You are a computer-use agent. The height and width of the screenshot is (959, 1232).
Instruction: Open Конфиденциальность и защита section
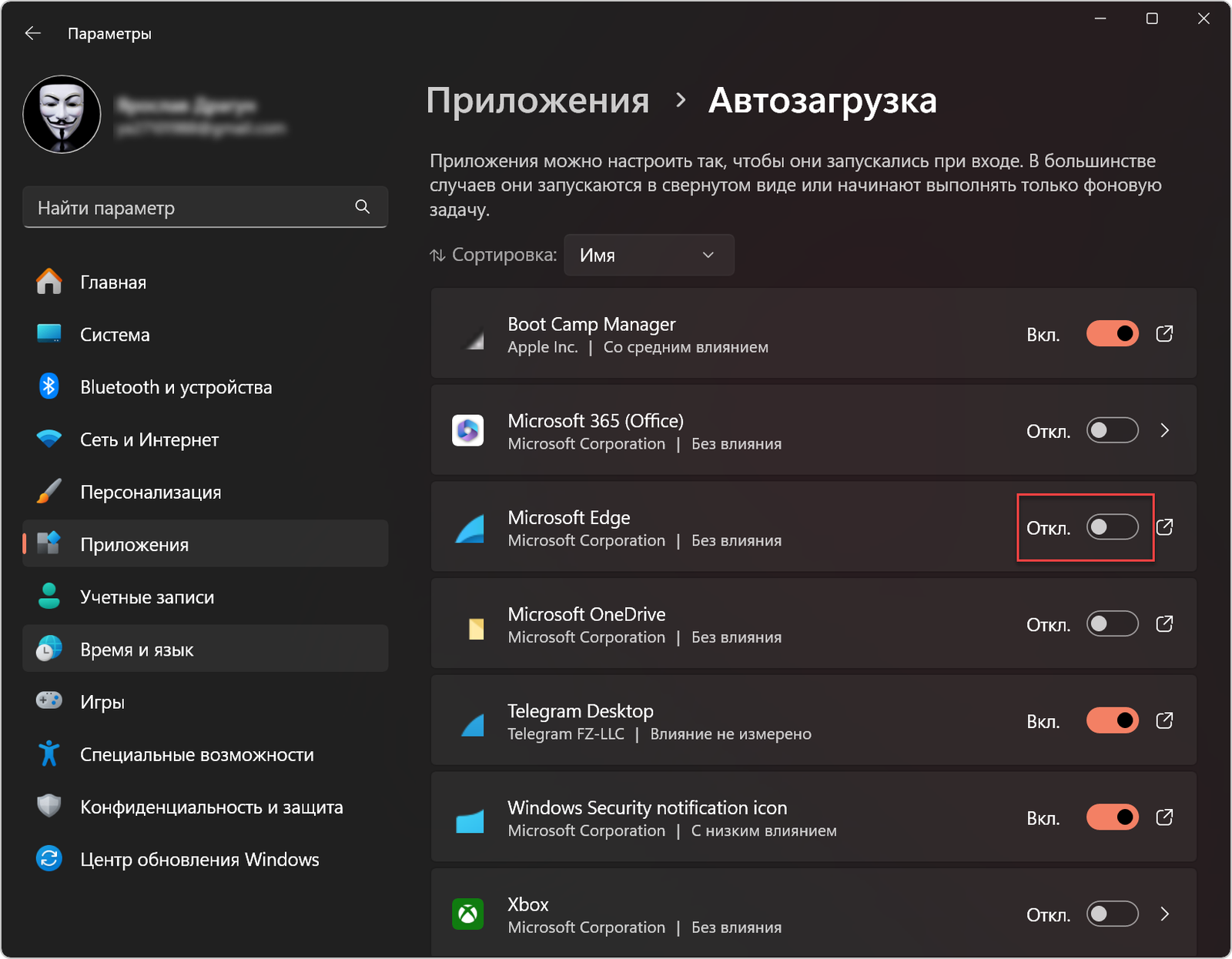(x=205, y=806)
